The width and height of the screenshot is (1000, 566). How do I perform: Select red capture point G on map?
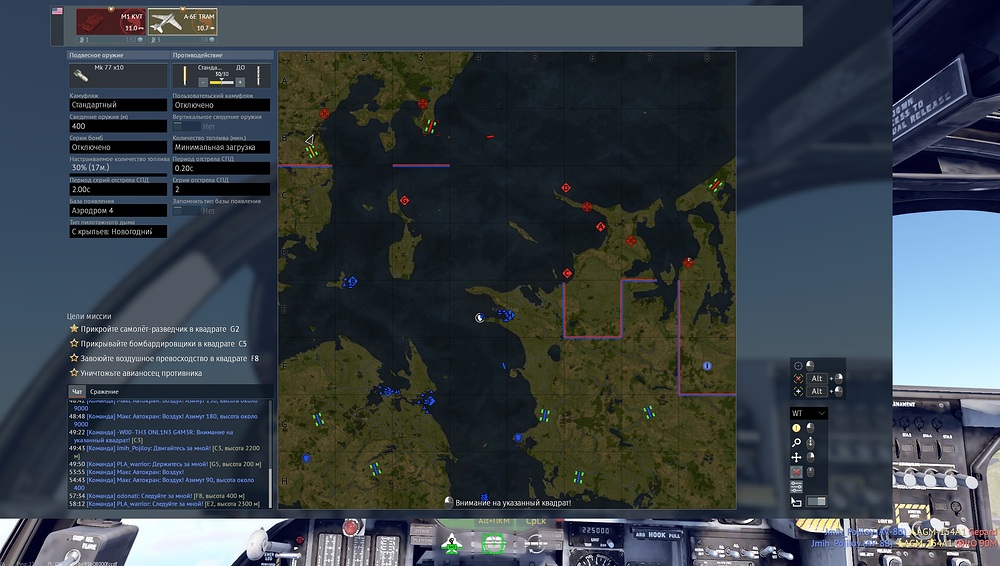click(404, 200)
